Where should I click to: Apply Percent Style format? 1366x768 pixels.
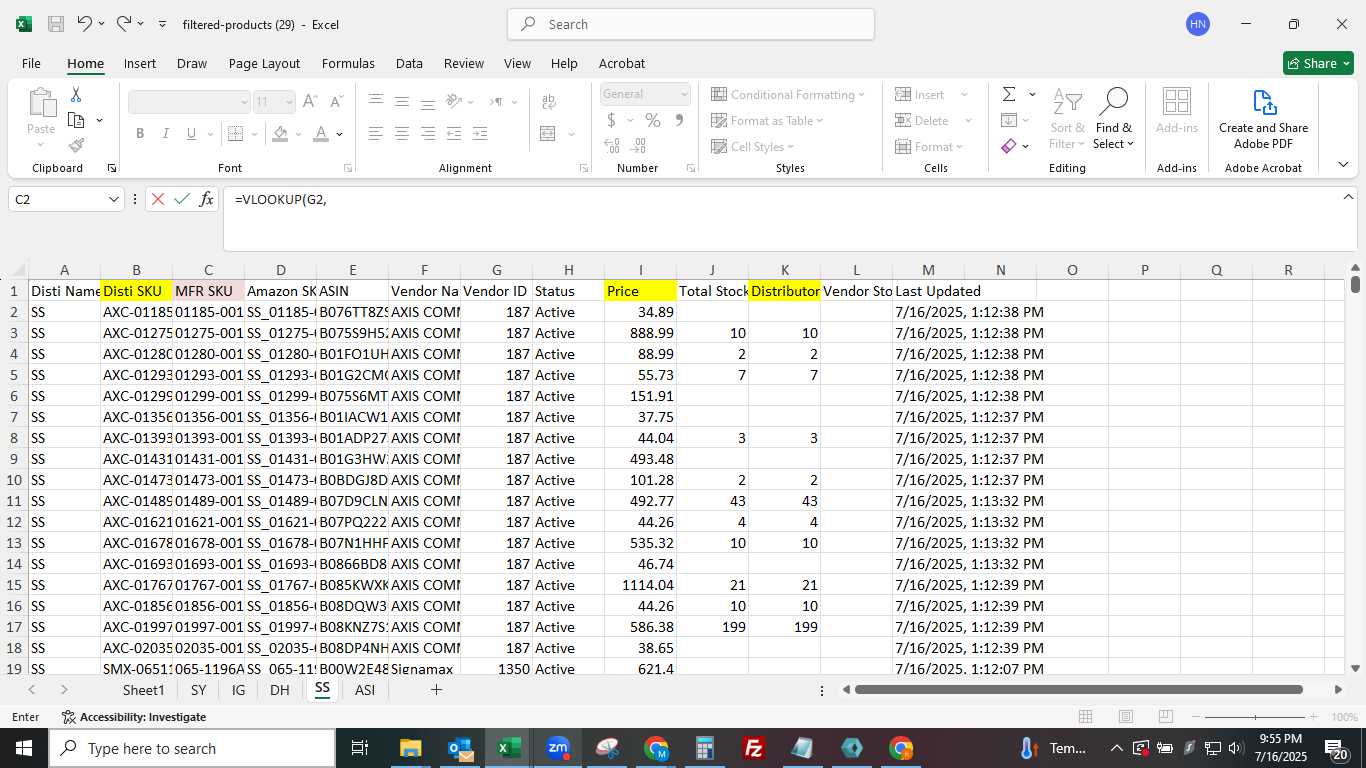[652, 120]
